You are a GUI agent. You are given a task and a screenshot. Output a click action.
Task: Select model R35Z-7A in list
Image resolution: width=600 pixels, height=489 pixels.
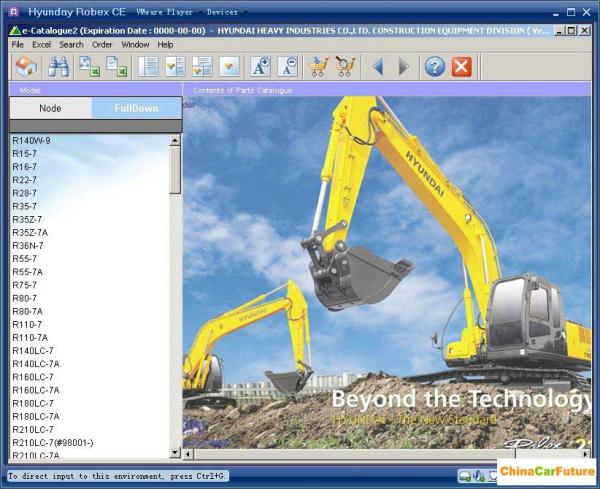point(30,232)
